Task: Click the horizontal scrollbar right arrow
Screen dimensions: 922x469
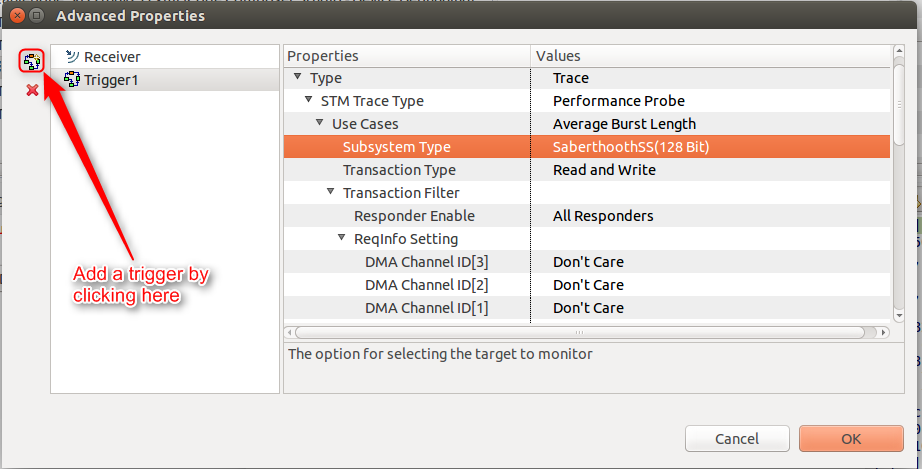Action: 883,333
